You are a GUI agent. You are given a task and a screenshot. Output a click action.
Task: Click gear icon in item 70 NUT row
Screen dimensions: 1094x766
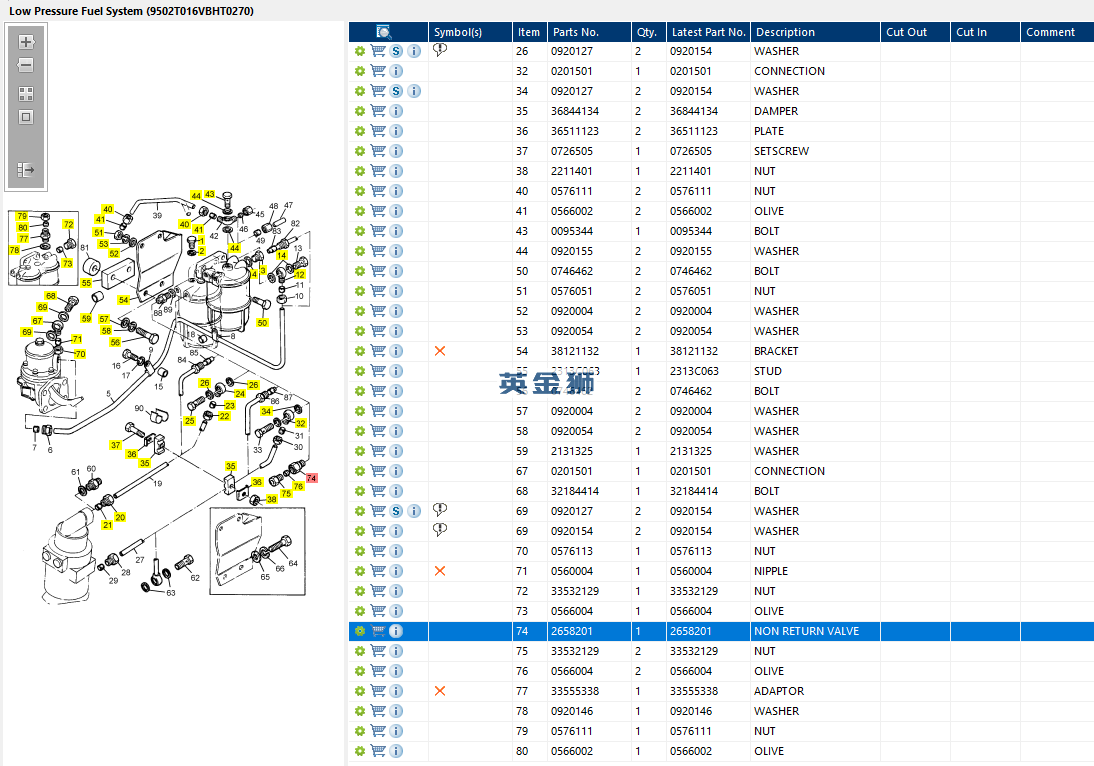pos(360,551)
